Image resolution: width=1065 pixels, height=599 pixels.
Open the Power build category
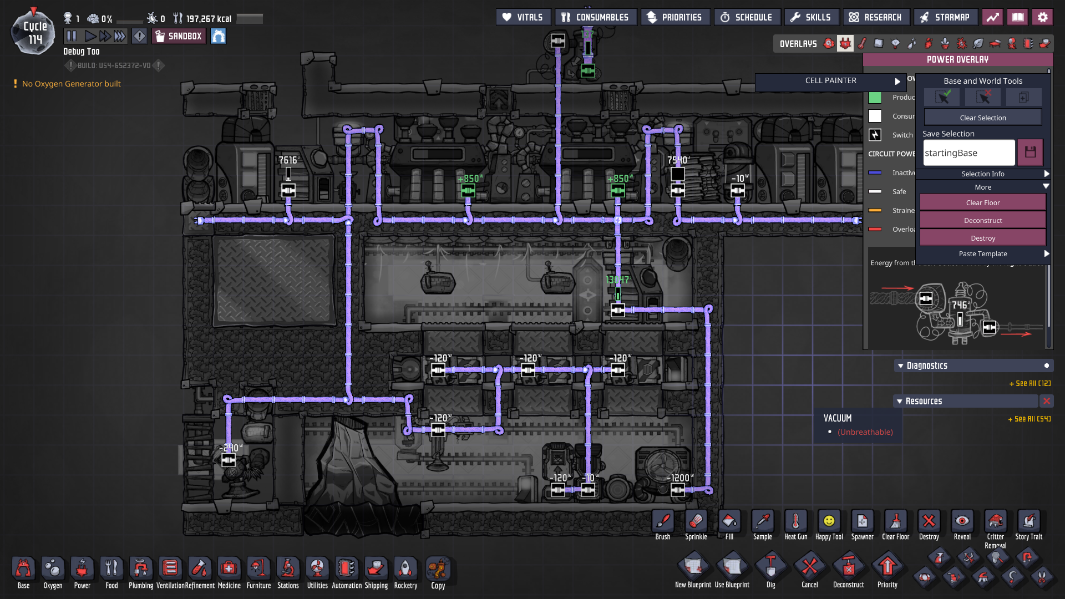tap(82, 569)
